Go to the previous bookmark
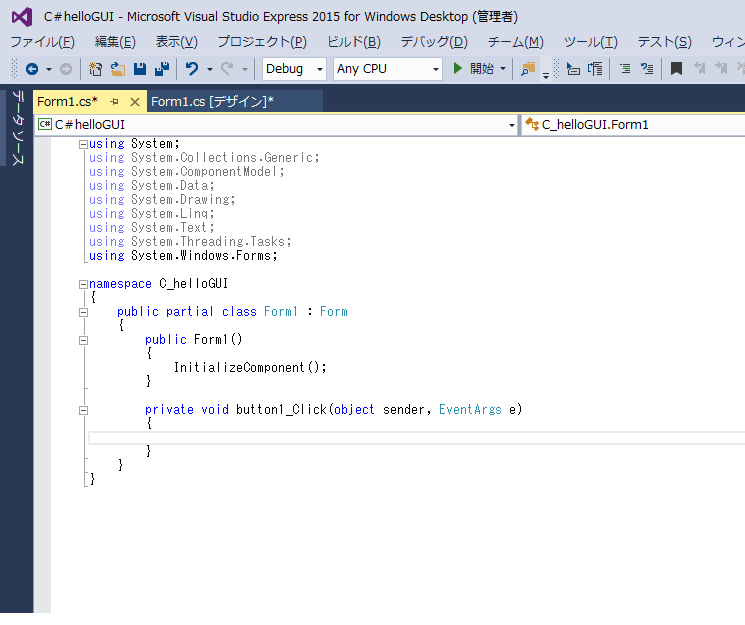The height and width of the screenshot is (625, 745). [x=699, y=69]
